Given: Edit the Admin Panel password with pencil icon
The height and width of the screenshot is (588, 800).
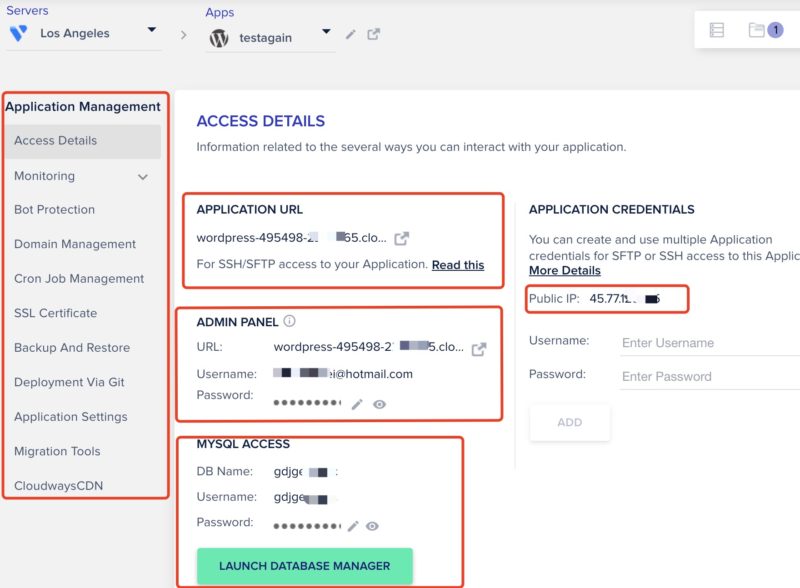Looking at the screenshot, I should tap(357, 404).
